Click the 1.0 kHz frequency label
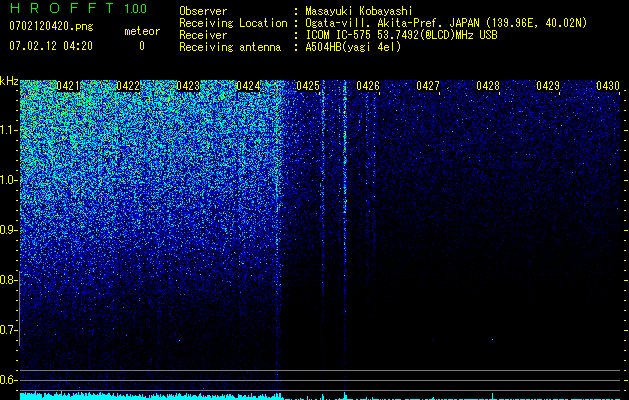Viewport: 629px width, 400px height. click(x=8, y=180)
